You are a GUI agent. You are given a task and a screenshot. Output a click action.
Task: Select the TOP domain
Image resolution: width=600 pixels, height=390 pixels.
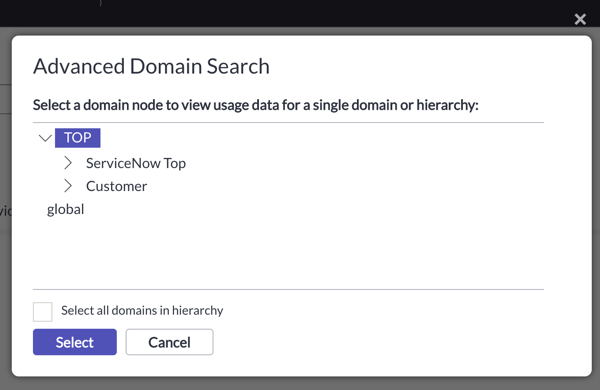78,138
